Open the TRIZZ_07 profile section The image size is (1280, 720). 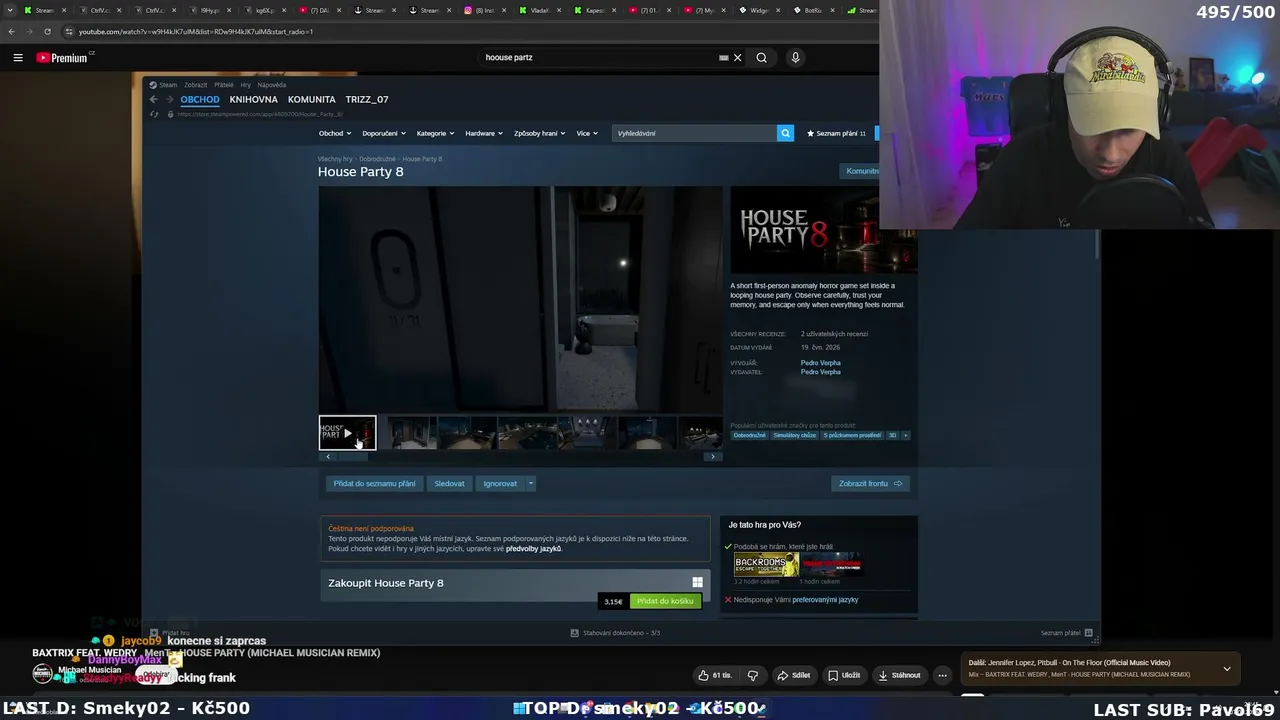pos(367,100)
